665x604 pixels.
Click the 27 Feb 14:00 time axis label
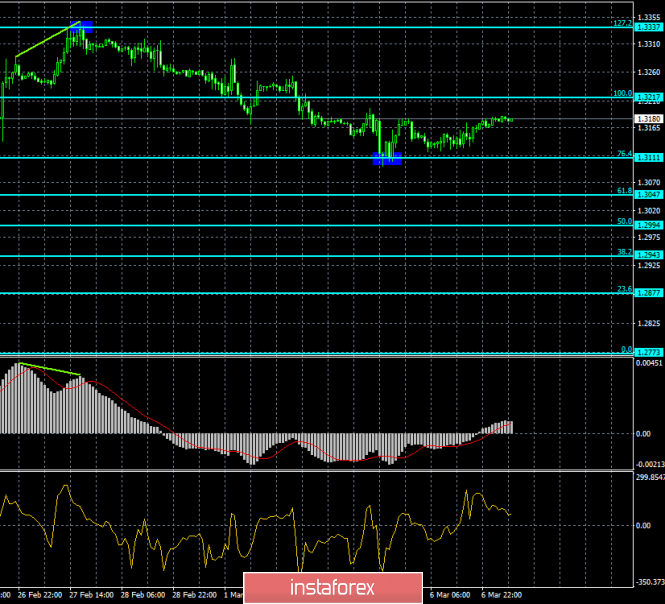(x=91, y=595)
